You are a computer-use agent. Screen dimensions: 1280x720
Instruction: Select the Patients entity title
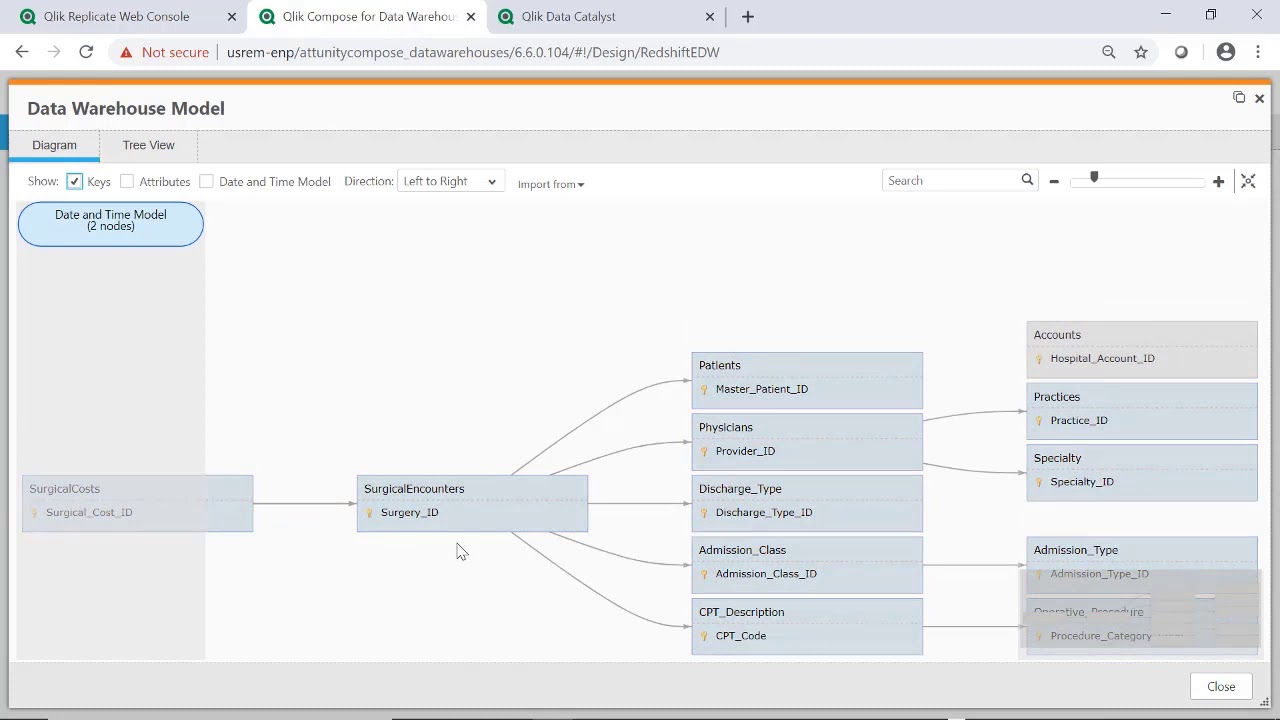720,365
